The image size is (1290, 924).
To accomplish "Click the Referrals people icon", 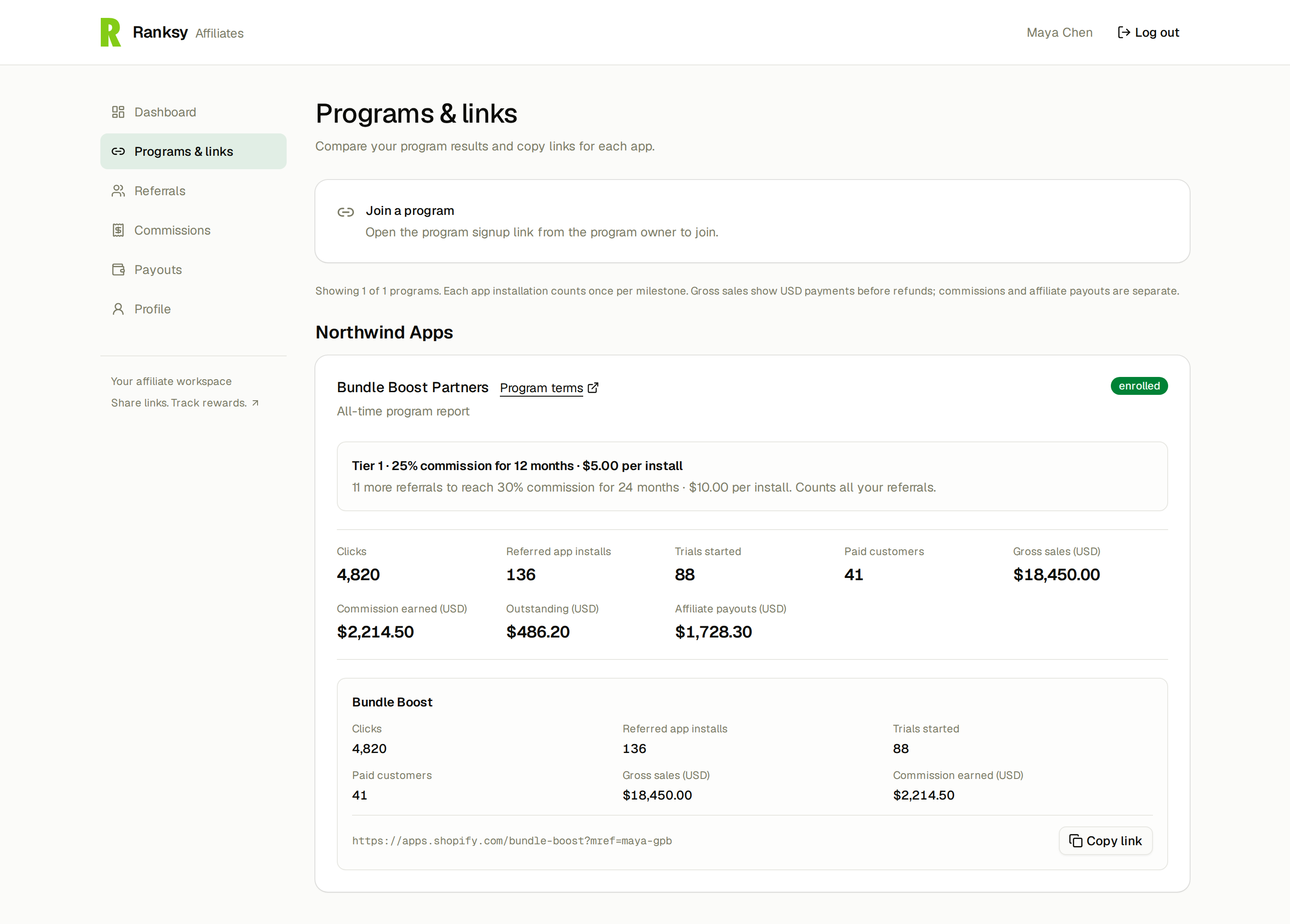I will click(118, 191).
